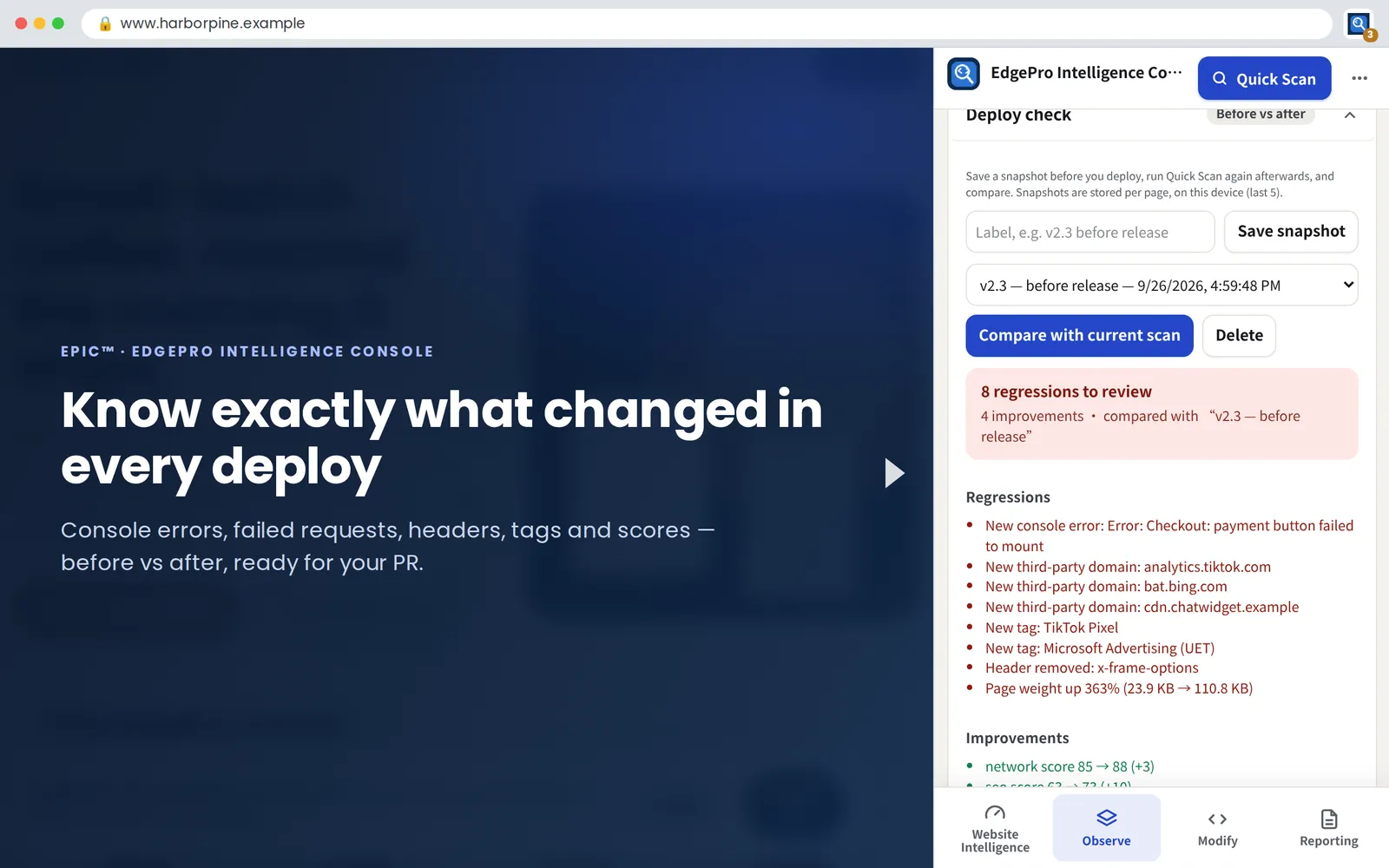The width and height of the screenshot is (1389, 868).
Task: Select 'network score 85 → 88 (+3)' improvement
Action: click(x=1070, y=766)
